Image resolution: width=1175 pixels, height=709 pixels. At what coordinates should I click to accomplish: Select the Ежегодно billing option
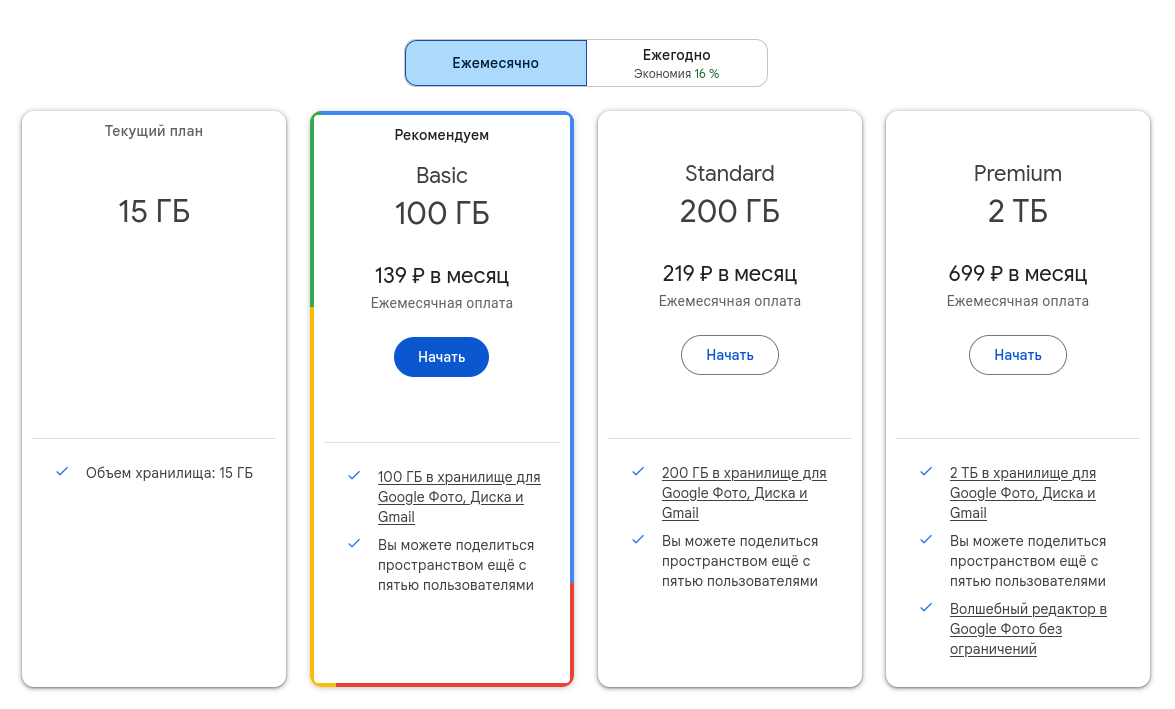coord(676,63)
